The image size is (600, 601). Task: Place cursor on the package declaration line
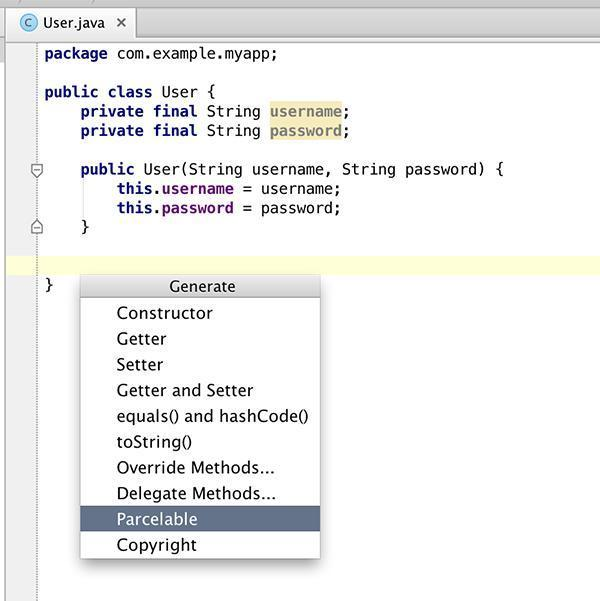pyautogui.click(x=160, y=54)
